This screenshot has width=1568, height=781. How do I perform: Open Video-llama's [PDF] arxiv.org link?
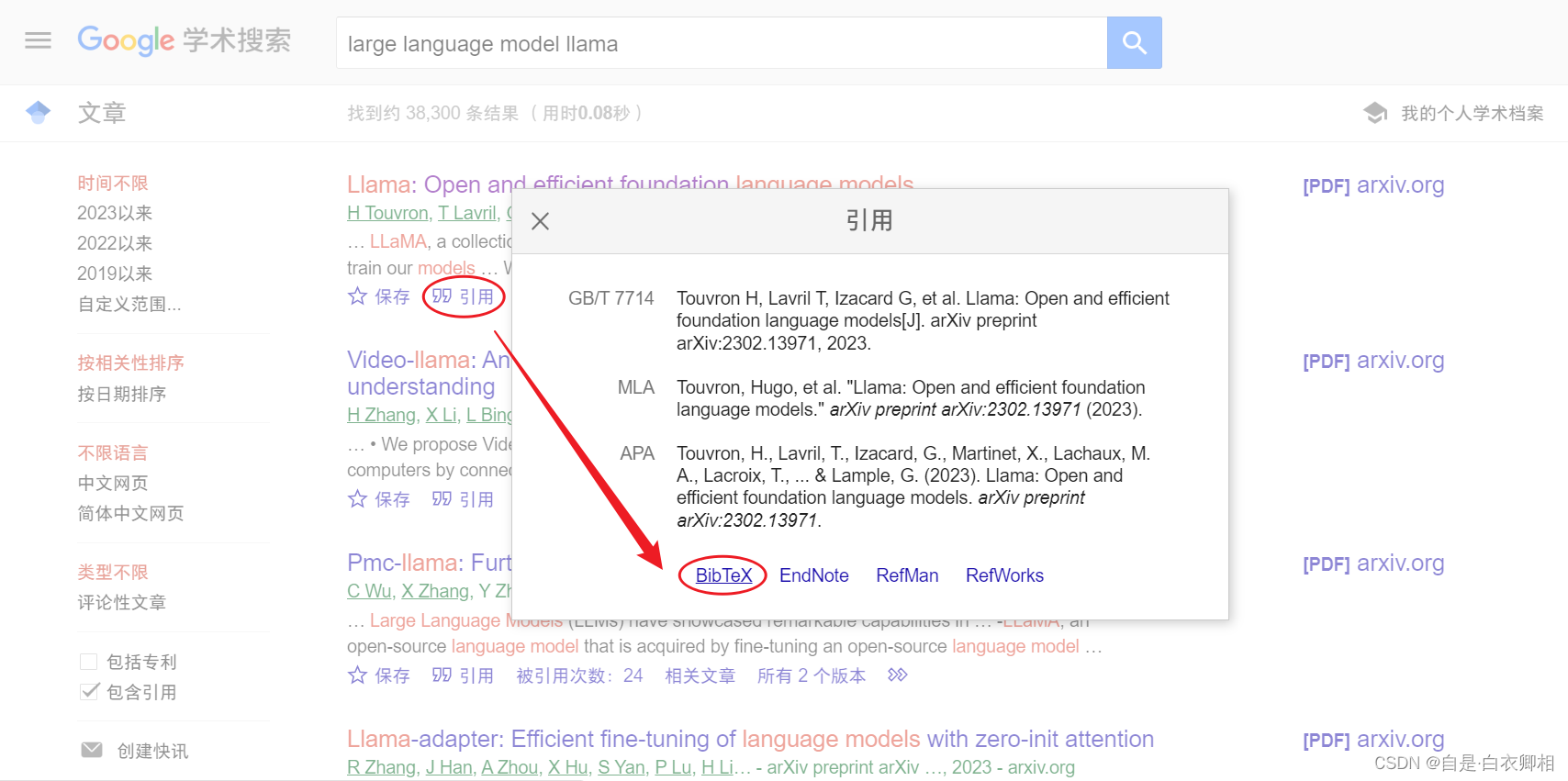click(x=1373, y=361)
